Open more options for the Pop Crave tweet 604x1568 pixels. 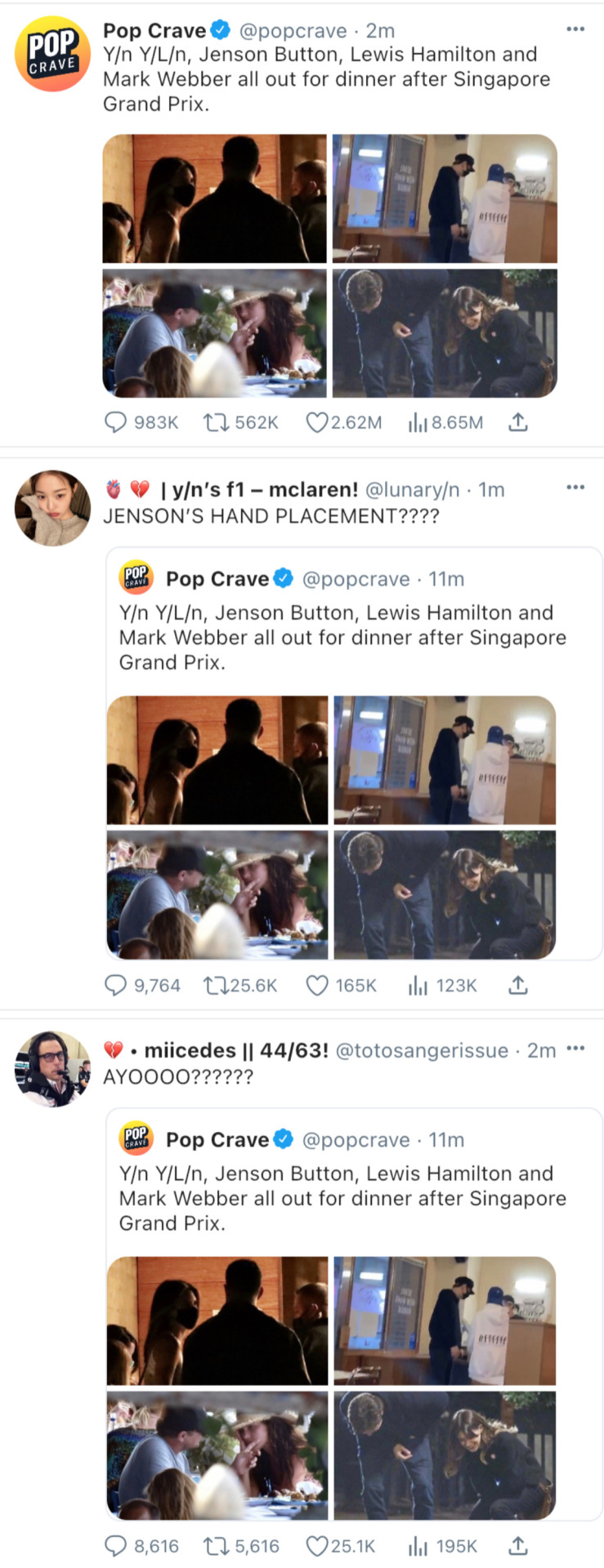coord(575,29)
